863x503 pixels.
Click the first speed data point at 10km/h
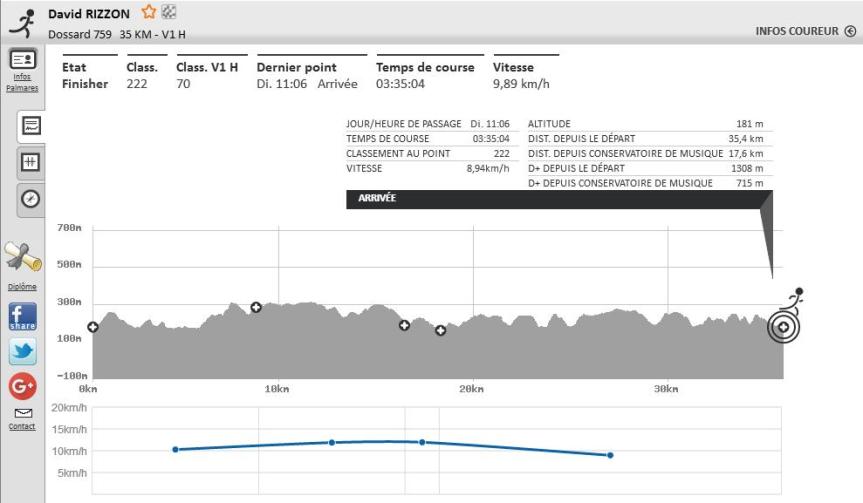point(175,450)
